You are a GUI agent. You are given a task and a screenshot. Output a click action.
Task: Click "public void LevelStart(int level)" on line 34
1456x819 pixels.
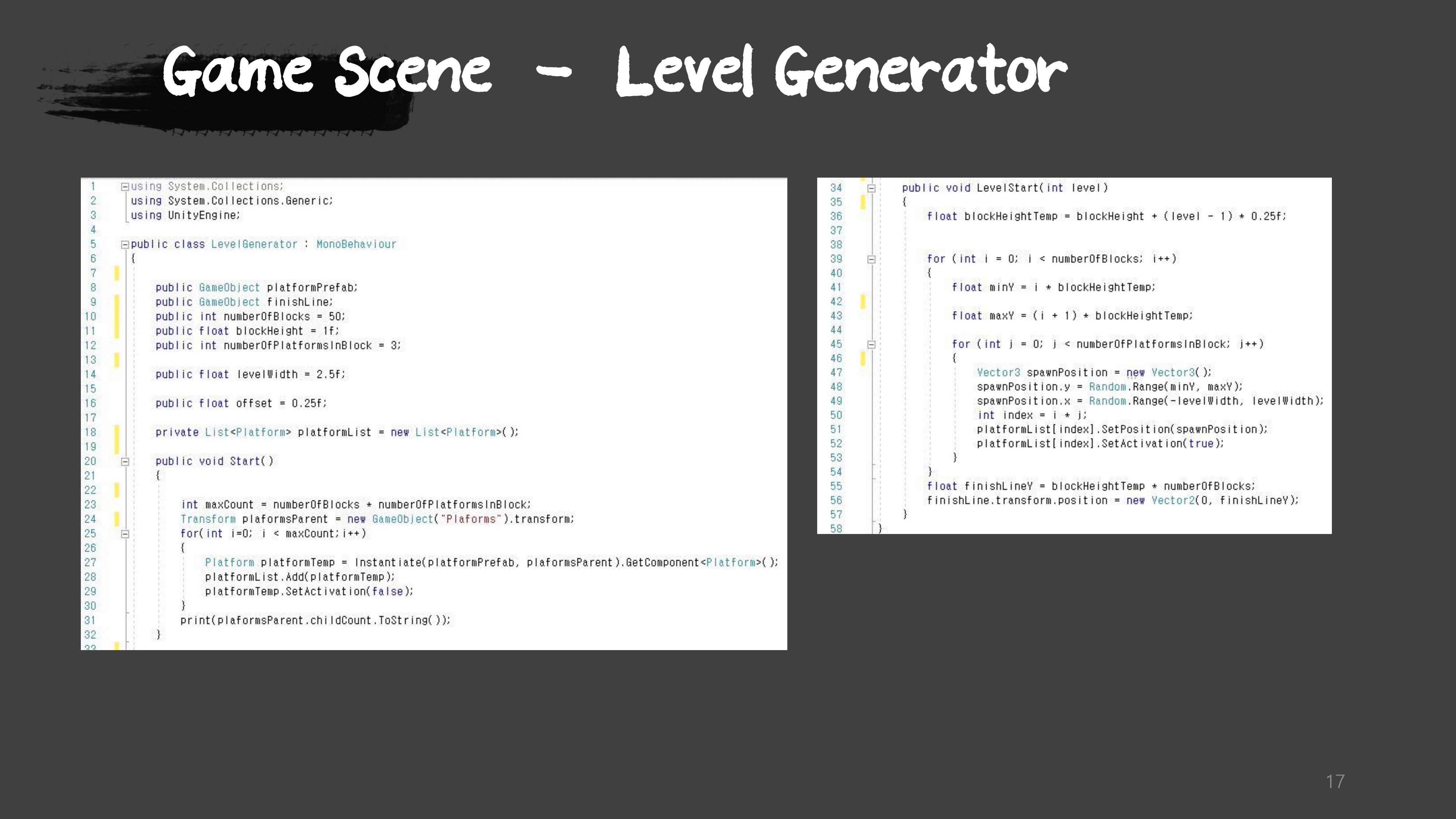(1005, 188)
